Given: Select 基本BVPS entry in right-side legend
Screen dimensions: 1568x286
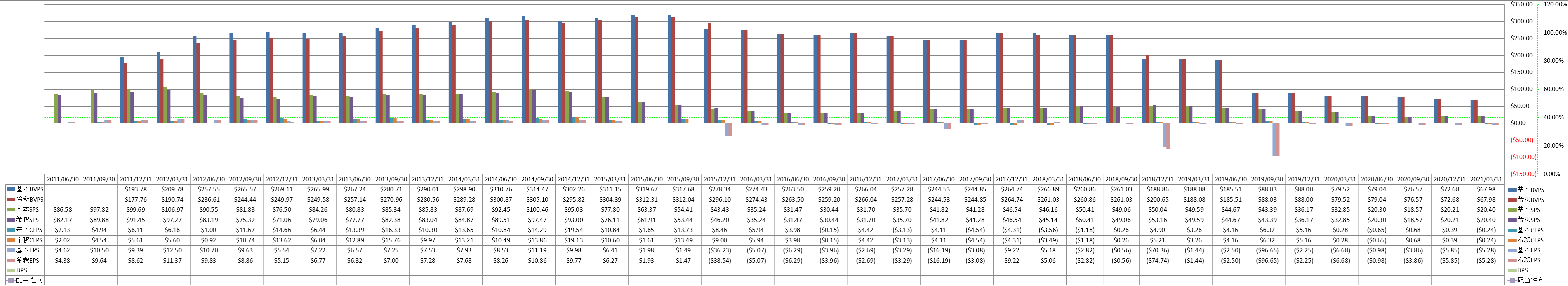Looking at the screenshot, I should 1526,190.
